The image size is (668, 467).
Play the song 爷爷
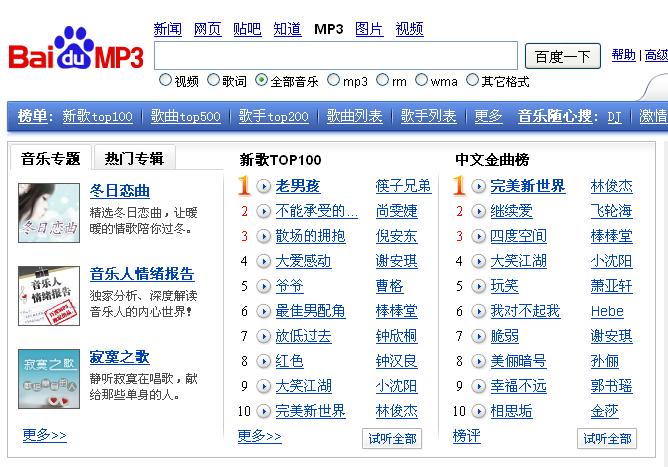pyautogui.click(x=264, y=286)
